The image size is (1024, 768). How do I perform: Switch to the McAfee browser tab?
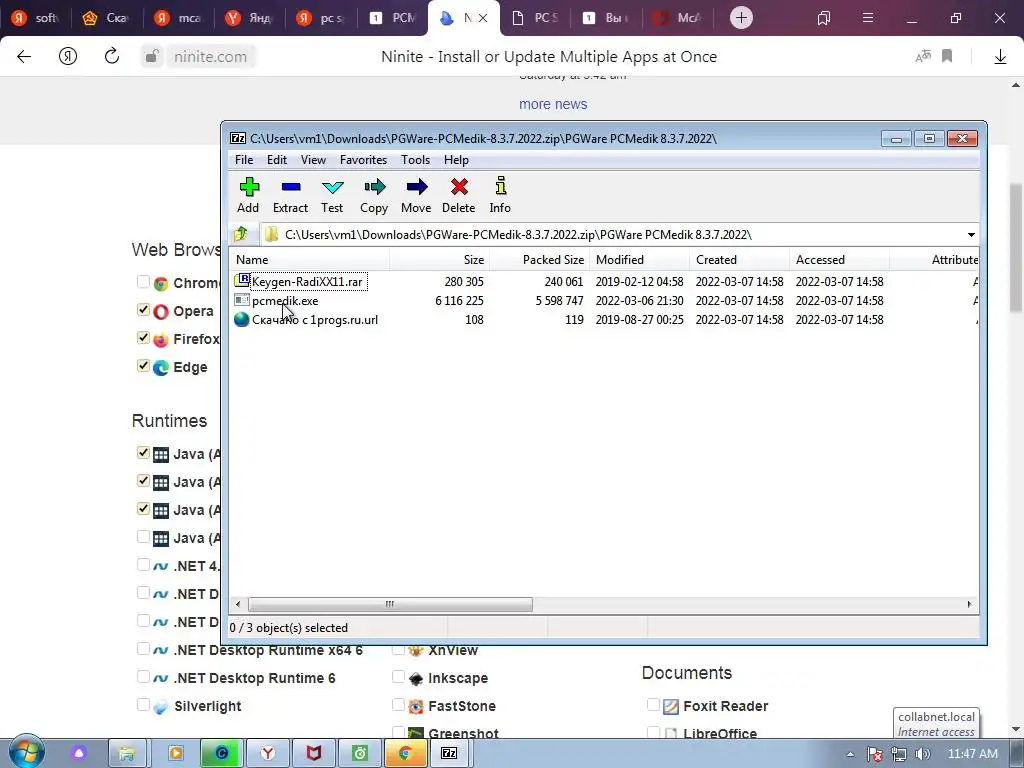click(x=678, y=18)
